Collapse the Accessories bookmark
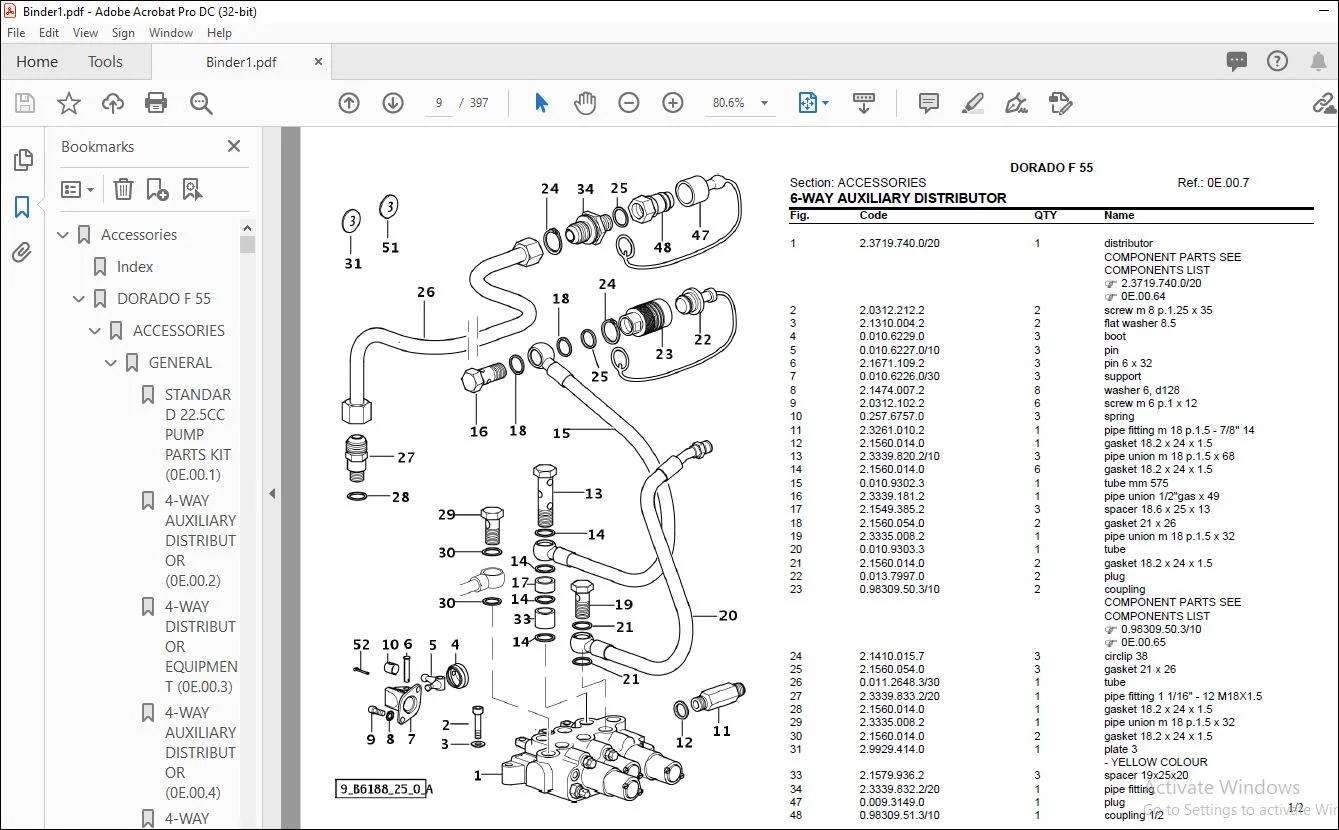This screenshot has width=1339, height=830. coord(63,235)
